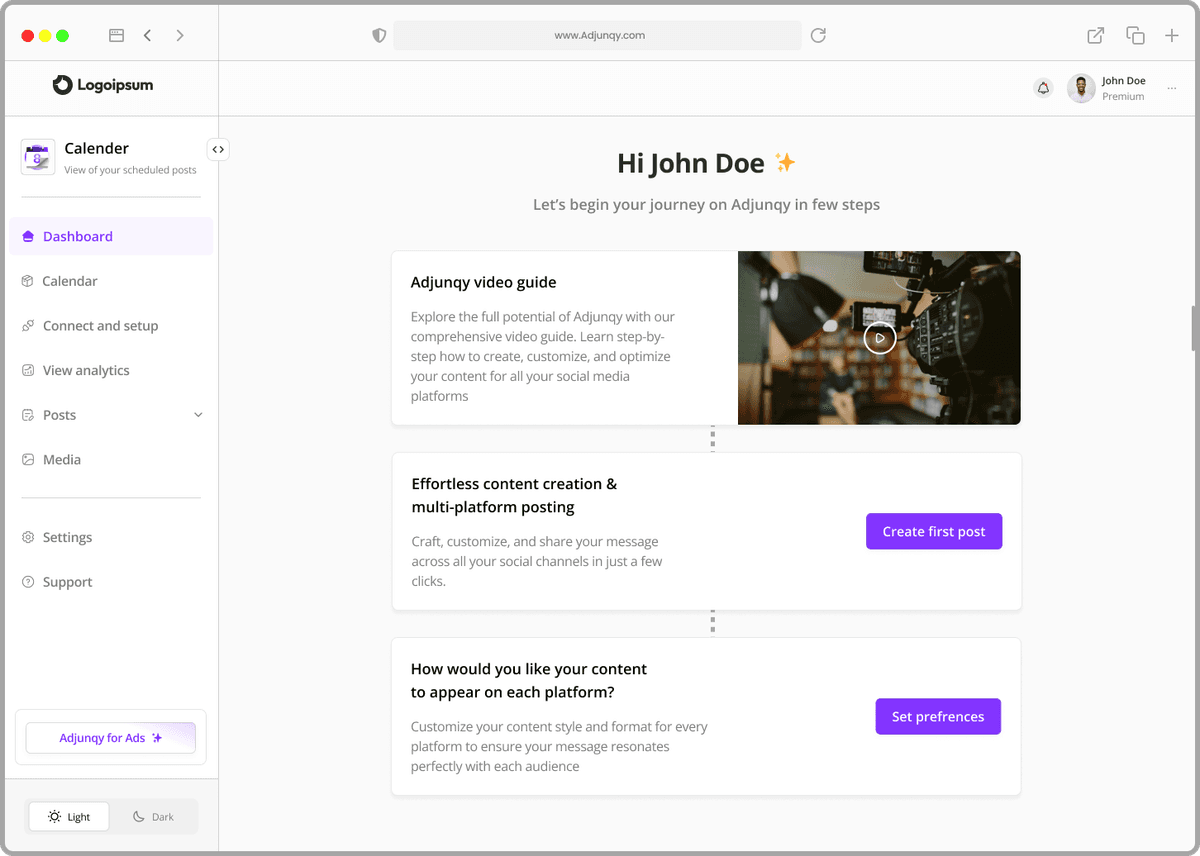Viewport: 1200px width, 856px height.
Task: Switch to Dark mode
Action: pos(154,817)
